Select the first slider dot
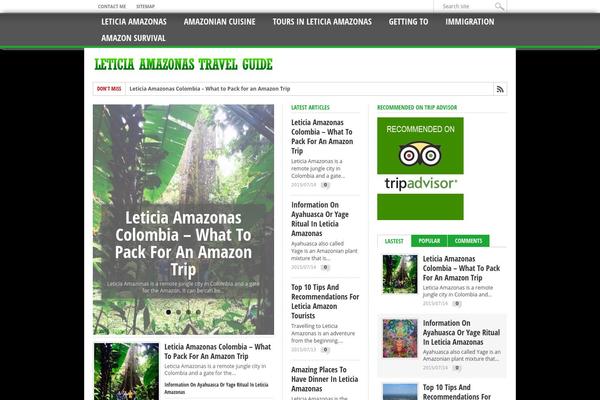600x400 pixels. coord(168,312)
